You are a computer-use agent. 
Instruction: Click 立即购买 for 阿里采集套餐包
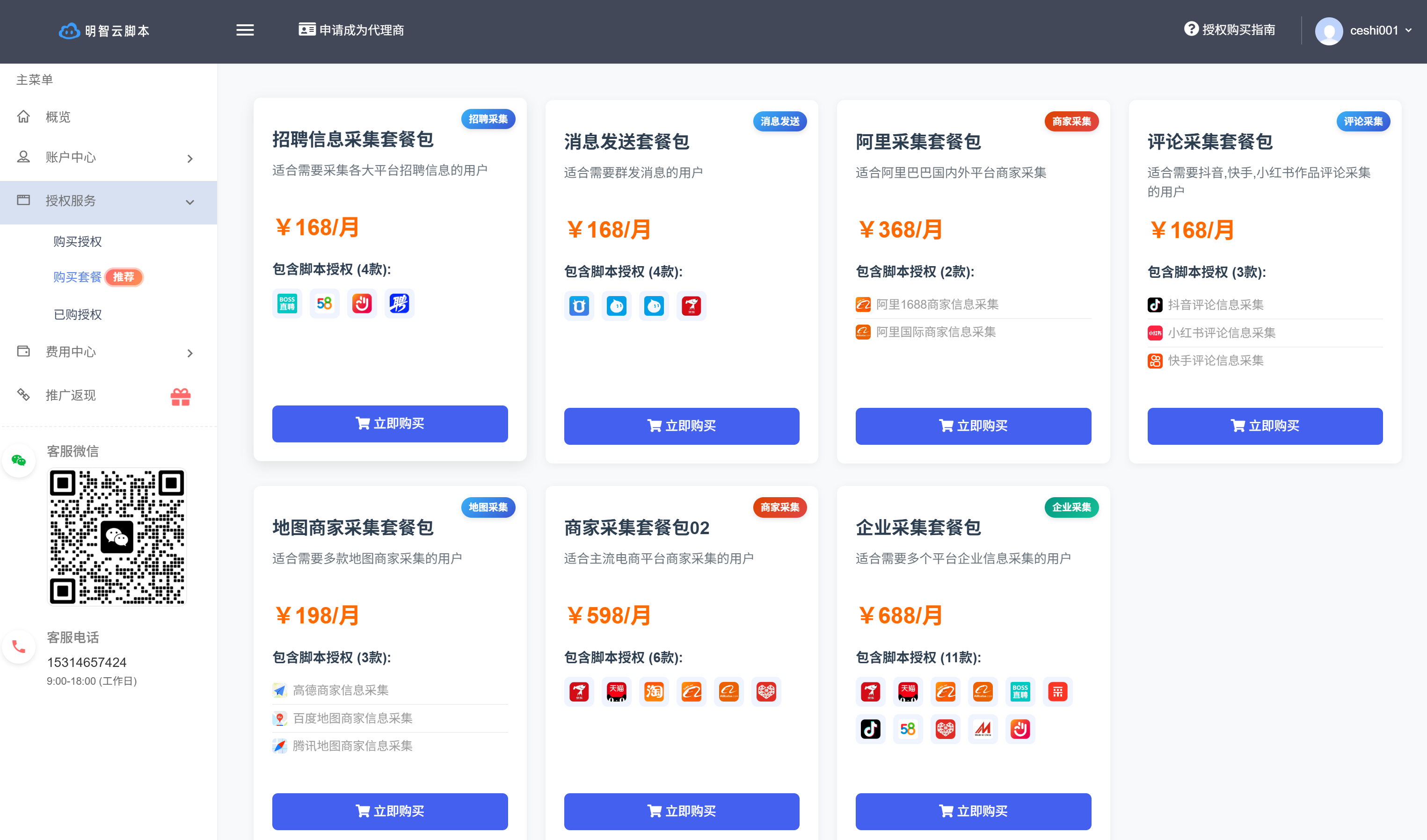coord(973,426)
